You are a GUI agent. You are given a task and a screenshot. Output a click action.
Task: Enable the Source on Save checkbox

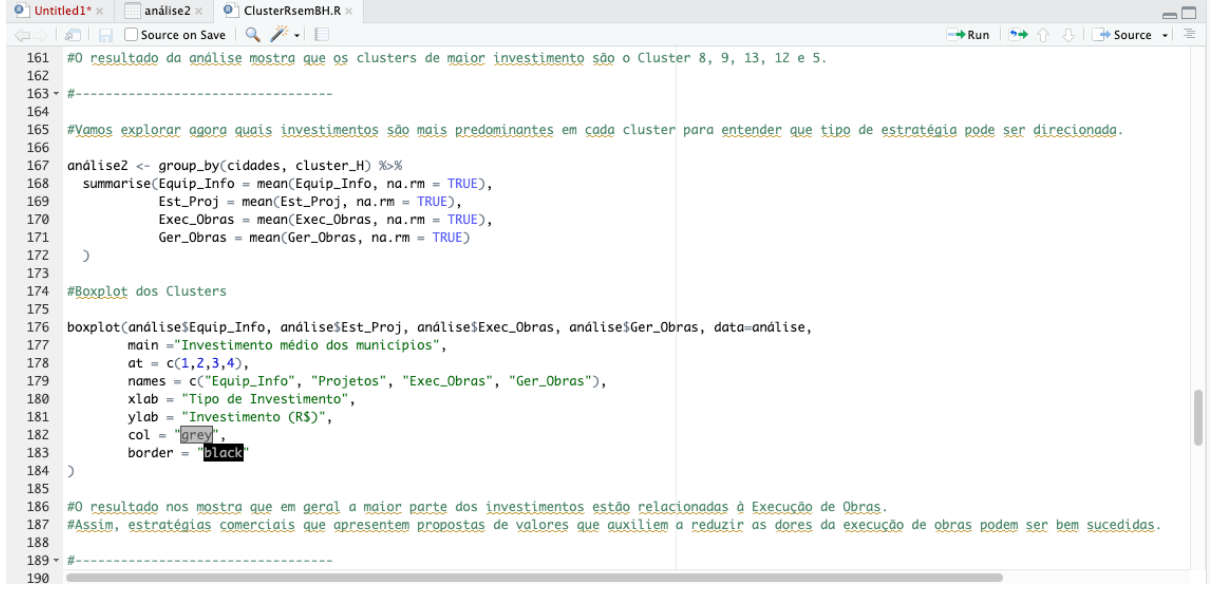coord(132,31)
